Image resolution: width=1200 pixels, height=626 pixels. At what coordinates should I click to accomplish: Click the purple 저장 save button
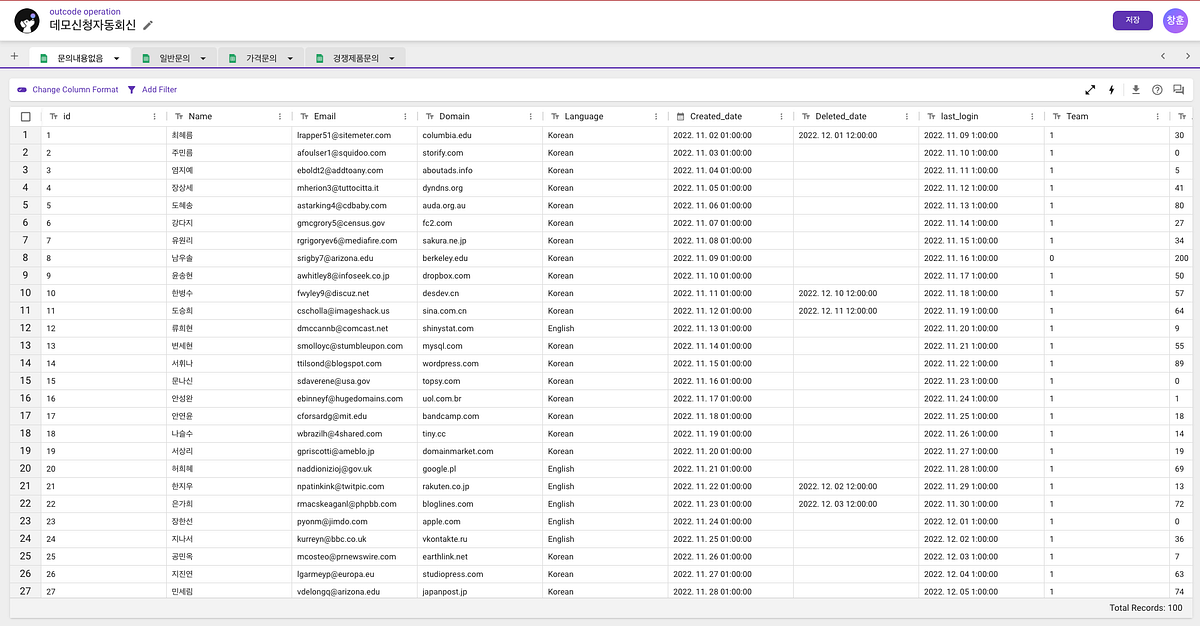pyautogui.click(x=1132, y=20)
